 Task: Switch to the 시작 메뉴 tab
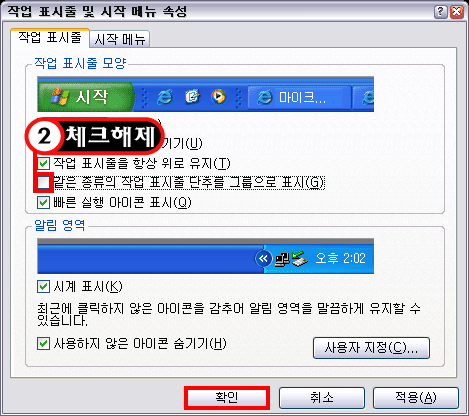pyautogui.click(x=120, y=39)
